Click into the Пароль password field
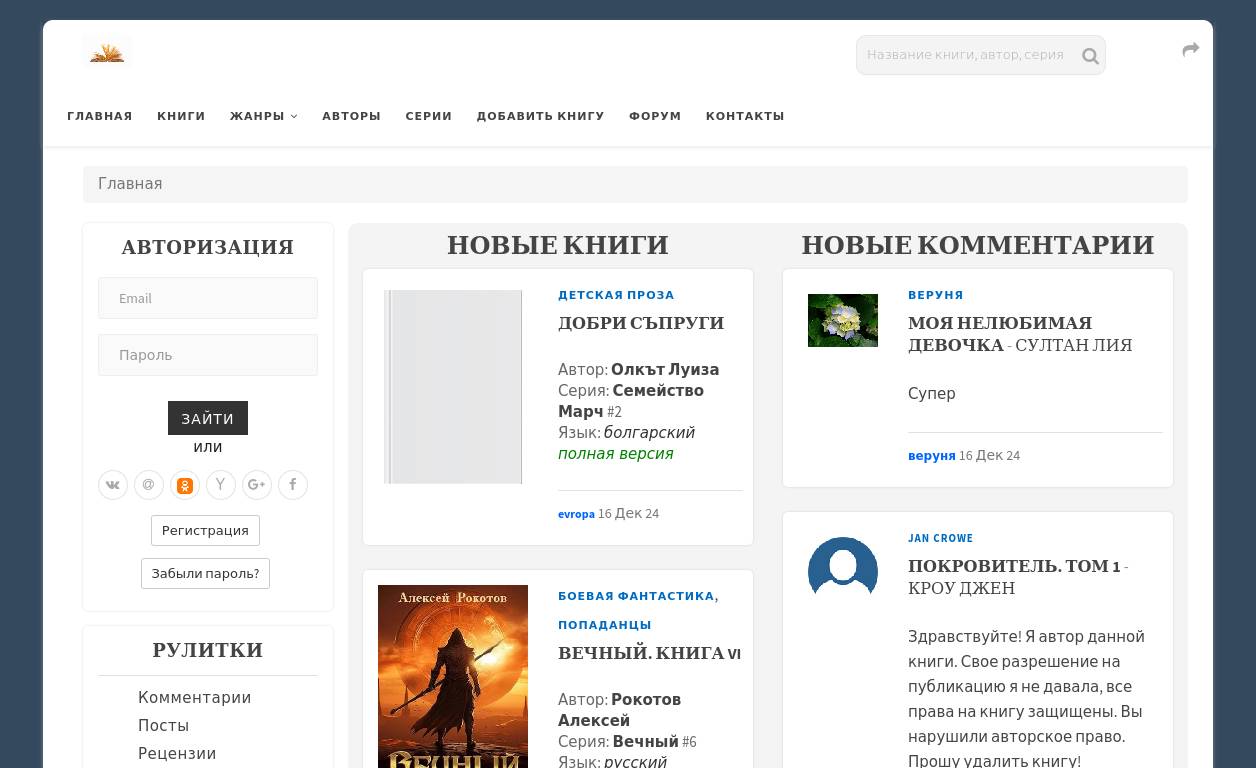This screenshot has width=1256, height=768. [x=208, y=355]
